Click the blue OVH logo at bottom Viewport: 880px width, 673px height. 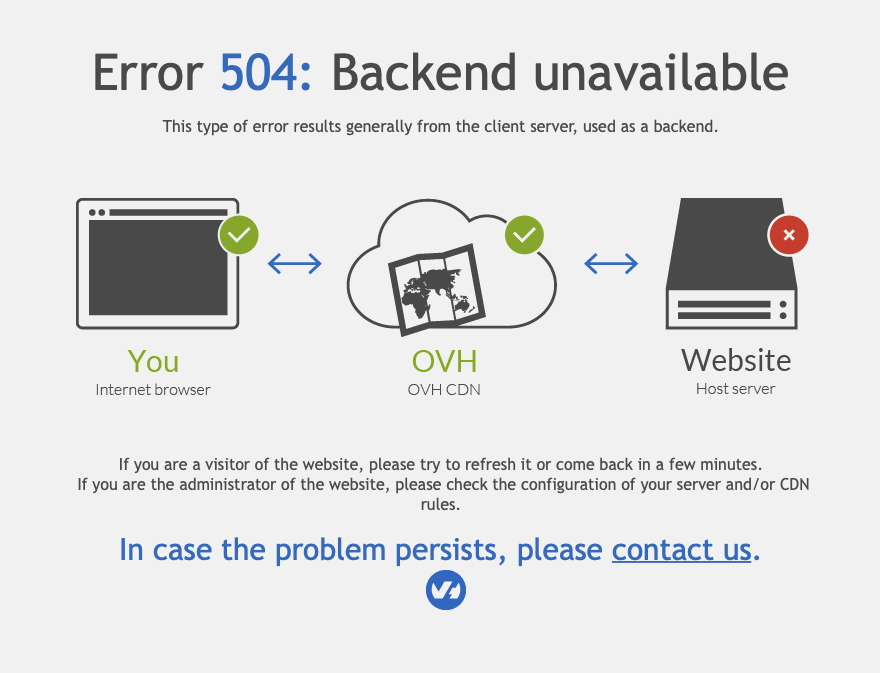click(446, 590)
